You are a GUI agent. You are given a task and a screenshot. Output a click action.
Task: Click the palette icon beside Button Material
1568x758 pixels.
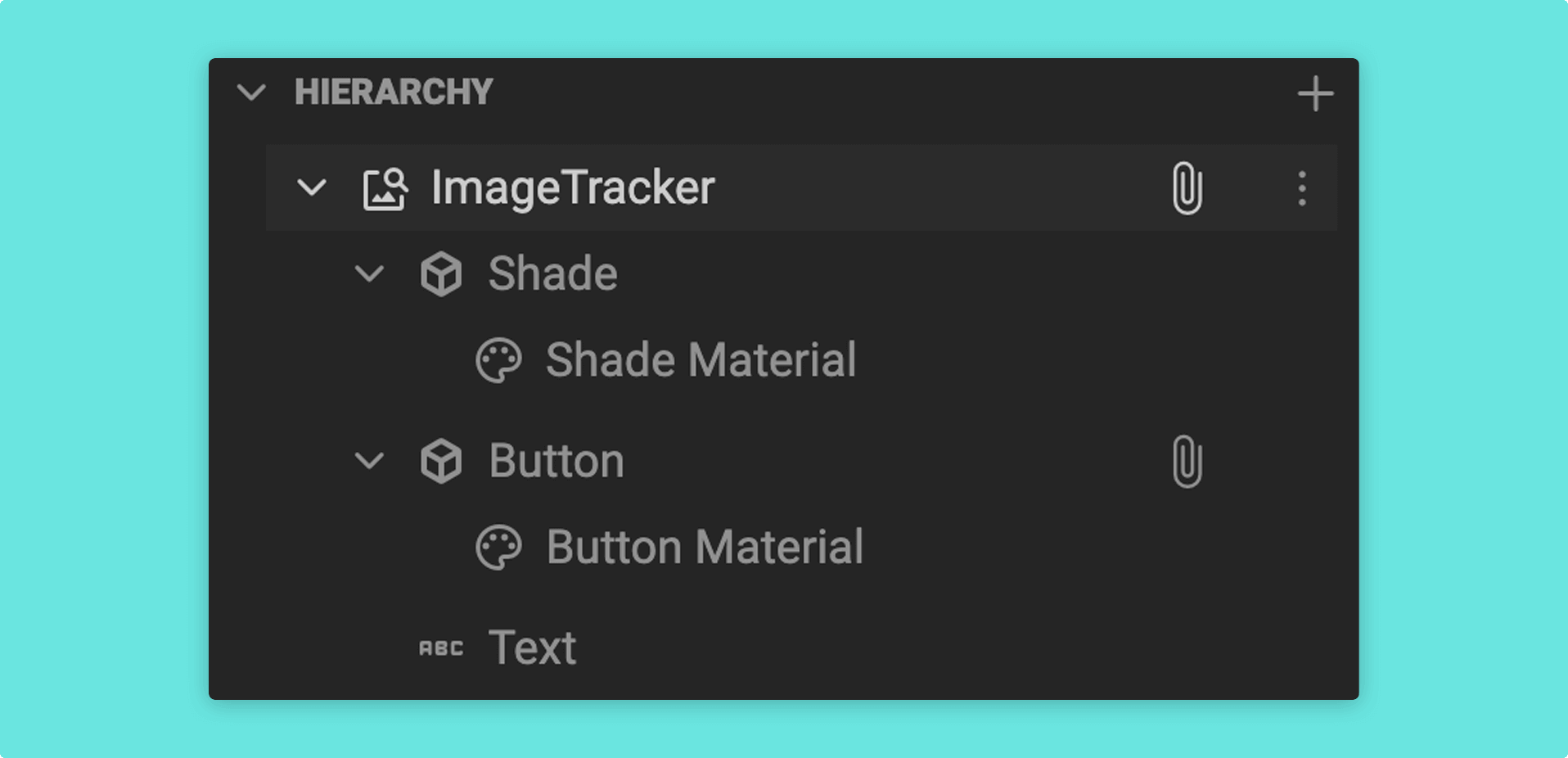pos(498,548)
